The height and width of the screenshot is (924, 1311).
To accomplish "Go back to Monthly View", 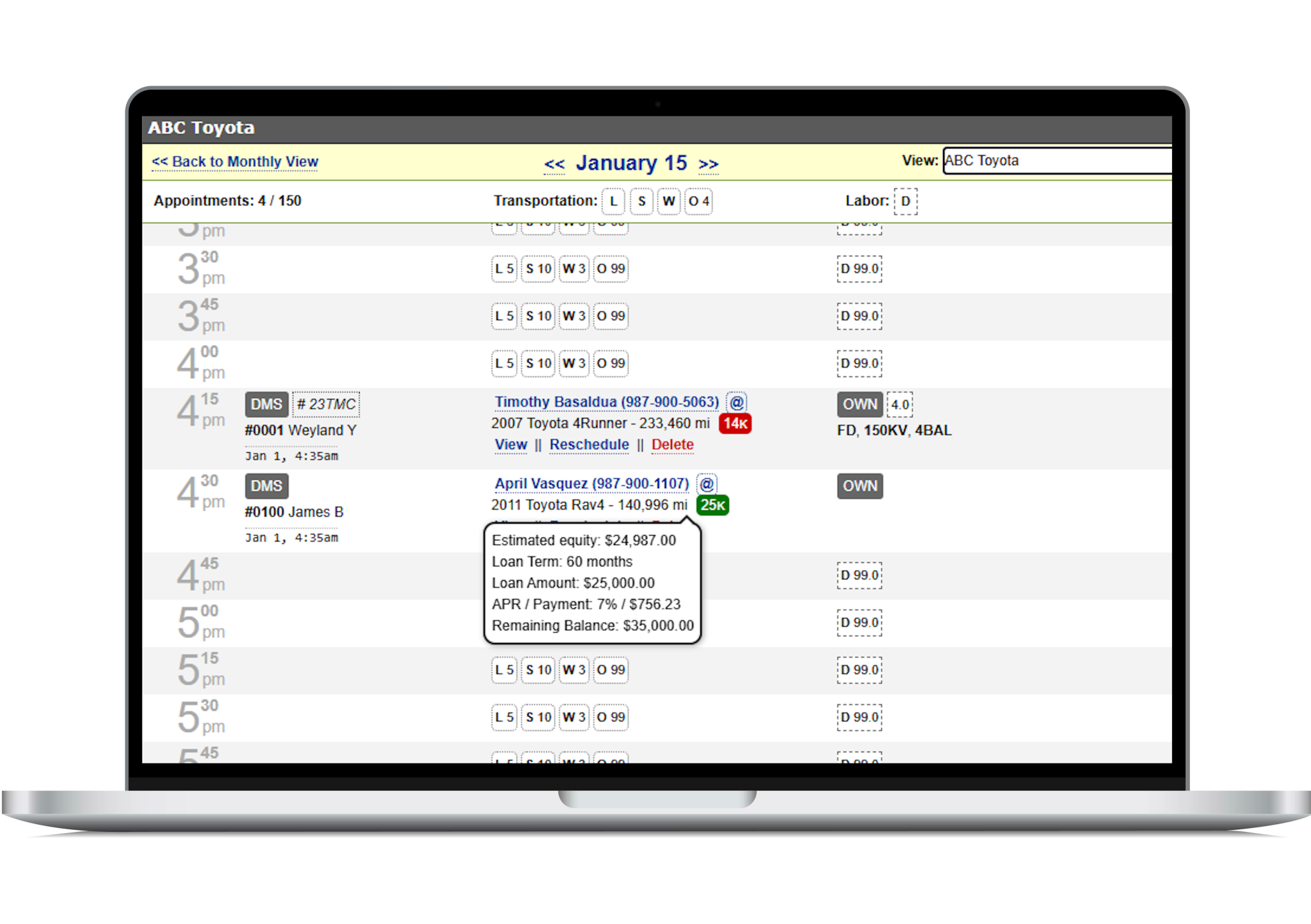I will tap(235, 162).
